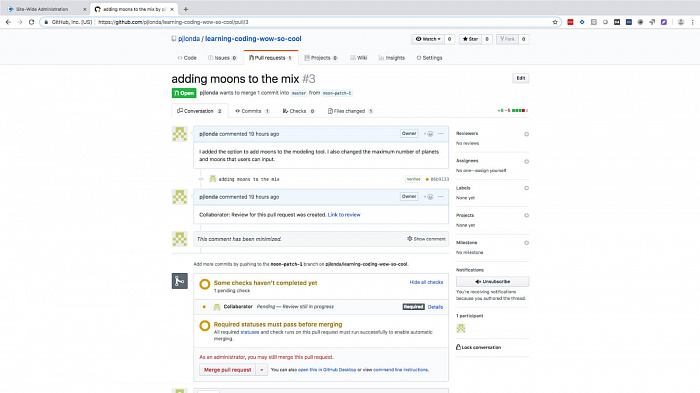The image size is (700, 393).
Task: Click the Verified commit badge
Action: 413,179
